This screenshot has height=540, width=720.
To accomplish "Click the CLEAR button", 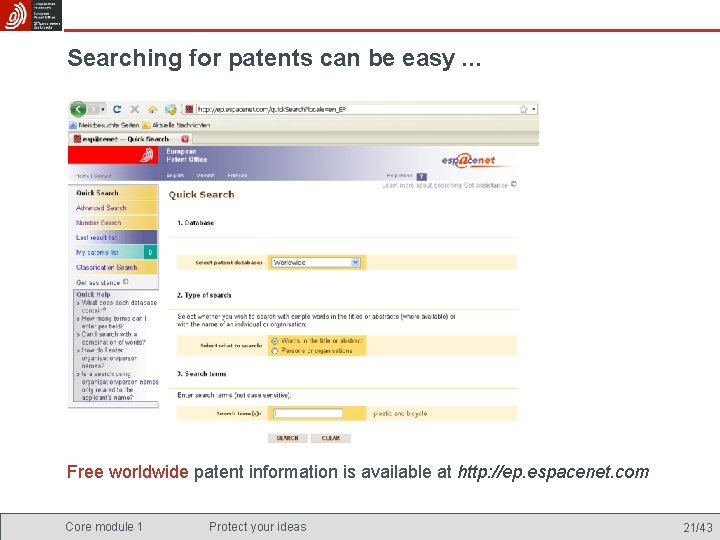I will point(331,438).
